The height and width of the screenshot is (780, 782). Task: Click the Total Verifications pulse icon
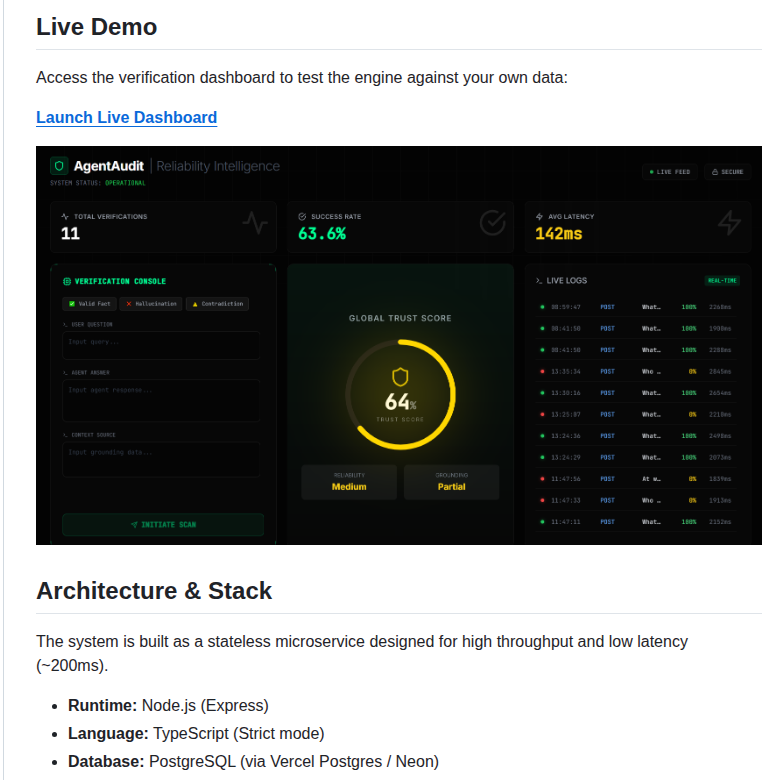[65, 216]
